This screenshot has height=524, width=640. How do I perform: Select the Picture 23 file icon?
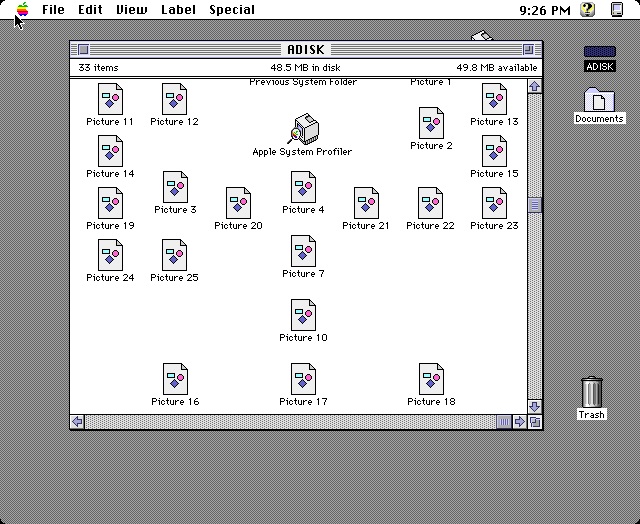coord(494,203)
